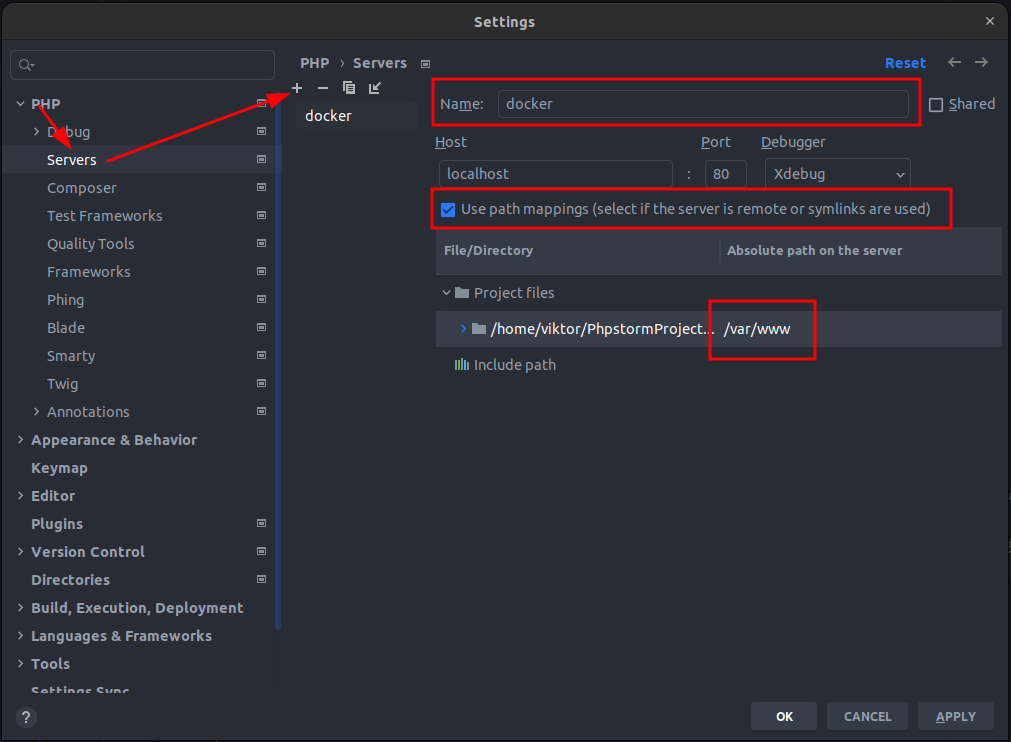Collapse the PHP settings group

21,104
